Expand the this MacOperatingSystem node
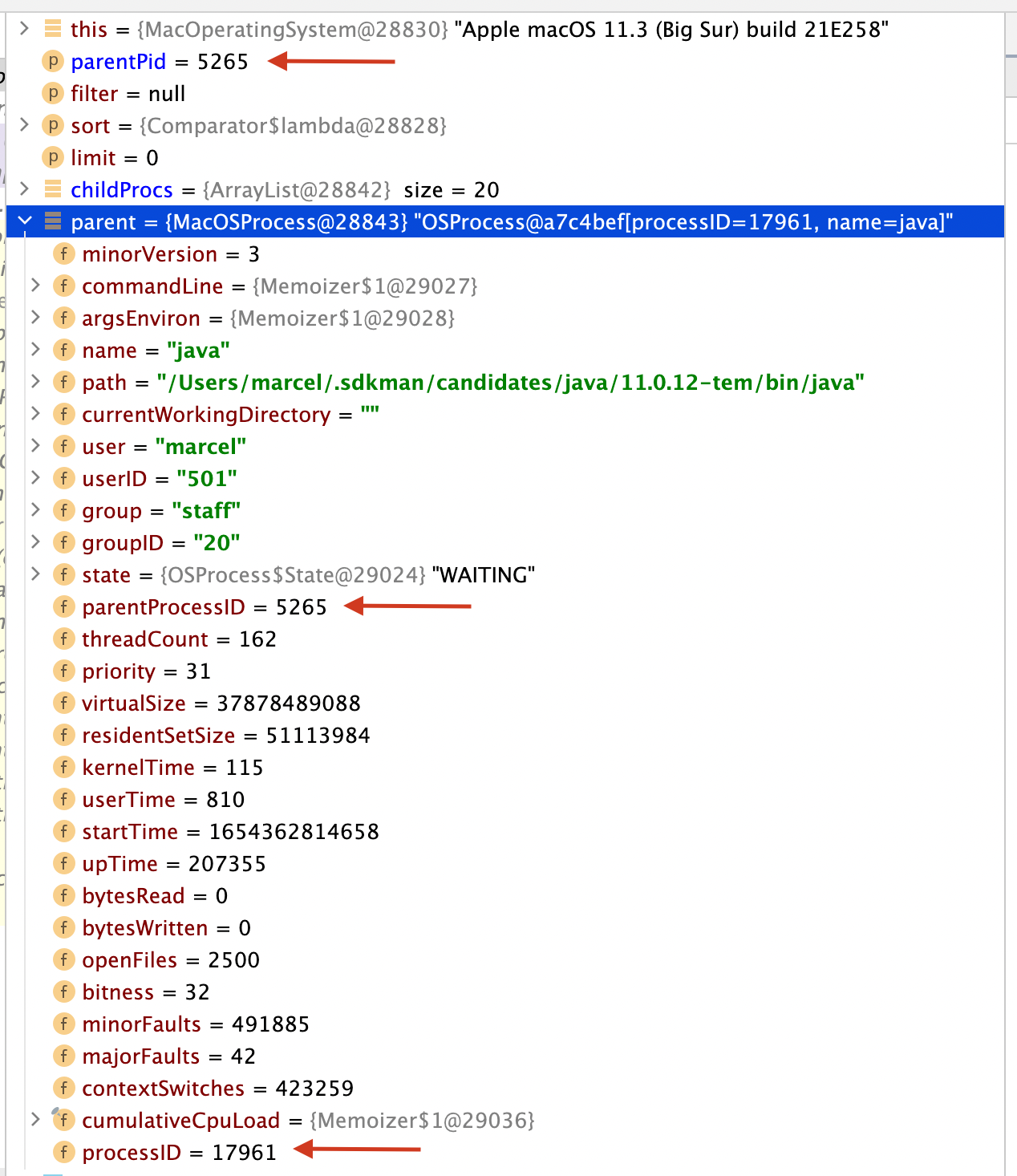Screen dimensions: 1017x1176 tap(24, 29)
